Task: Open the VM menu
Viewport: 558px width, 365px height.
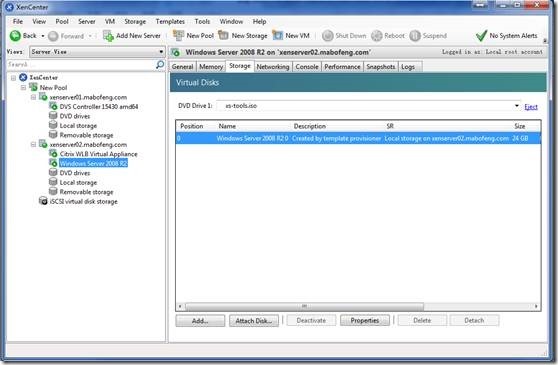Action: [x=110, y=21]
